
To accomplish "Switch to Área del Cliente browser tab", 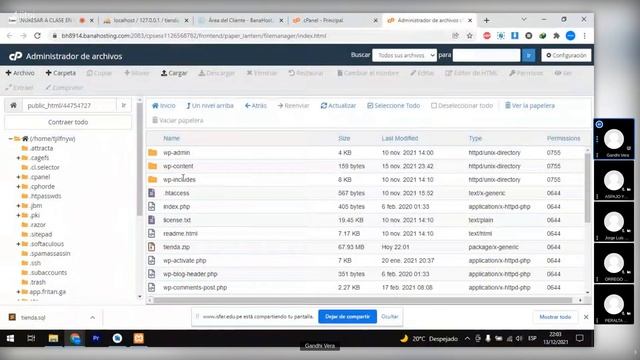I will [x=240, y=20].
